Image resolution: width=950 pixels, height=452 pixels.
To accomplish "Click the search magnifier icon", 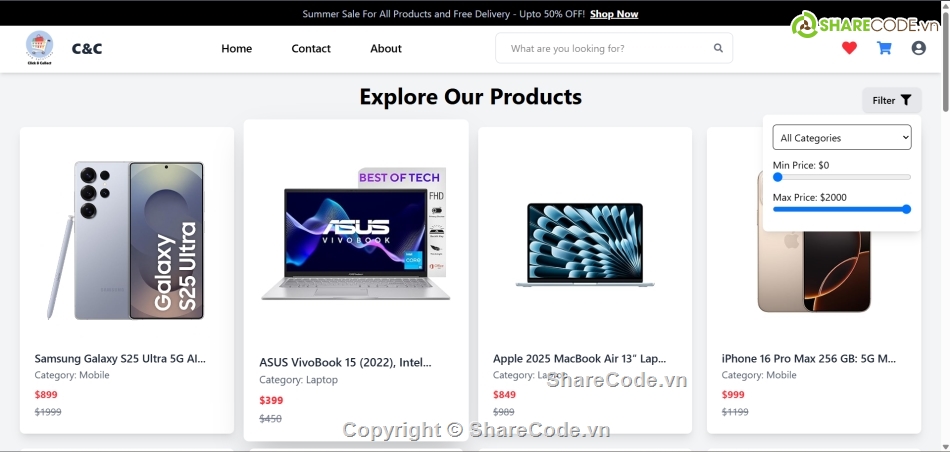I will (718, 48).
